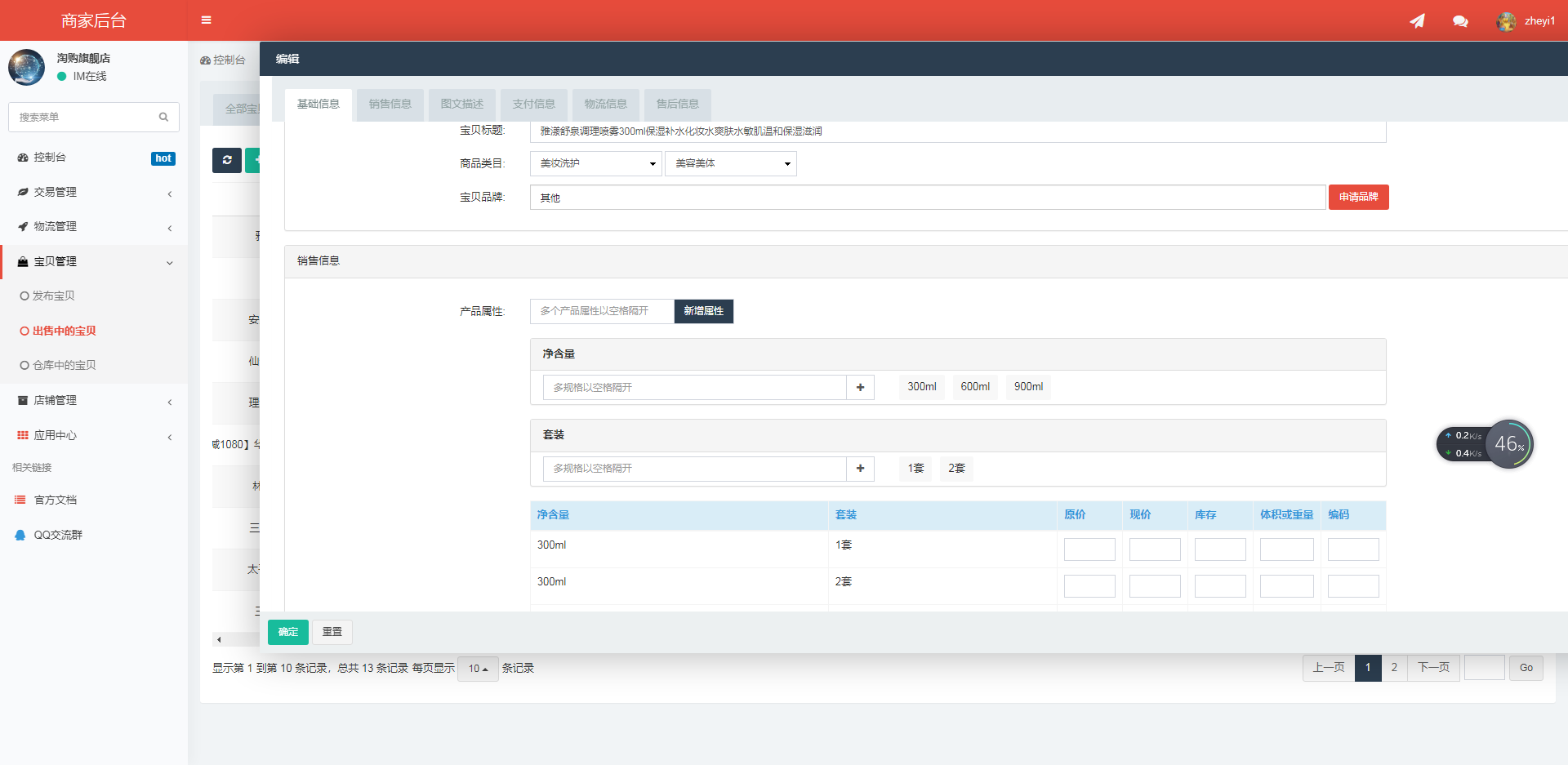
Task: Click the refresh icon button
Action: point(227,160)
